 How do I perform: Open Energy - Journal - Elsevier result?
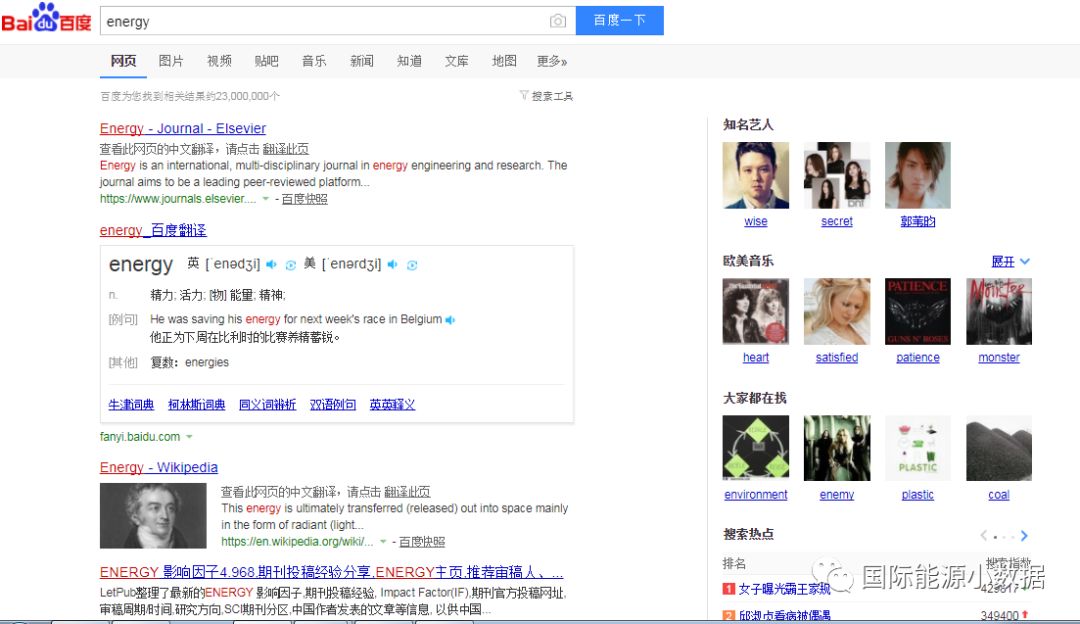coord(183,128)
